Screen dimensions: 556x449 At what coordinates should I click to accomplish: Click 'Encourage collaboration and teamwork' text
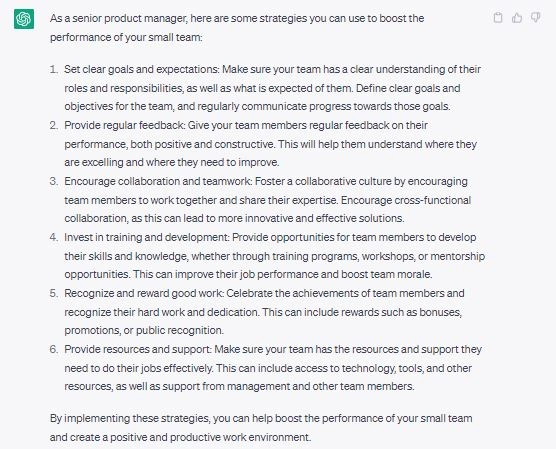pyautogui.click(x=158, y=181)
